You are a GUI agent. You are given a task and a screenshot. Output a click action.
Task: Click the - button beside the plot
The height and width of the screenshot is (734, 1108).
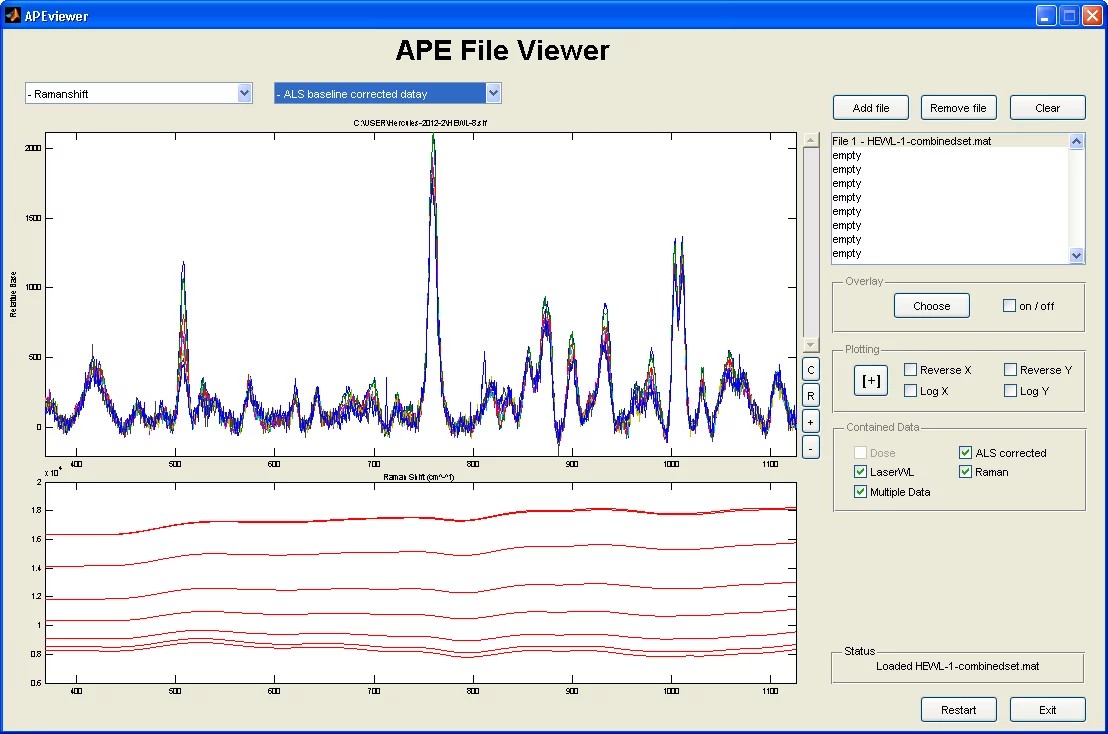[x=811, y=448]
